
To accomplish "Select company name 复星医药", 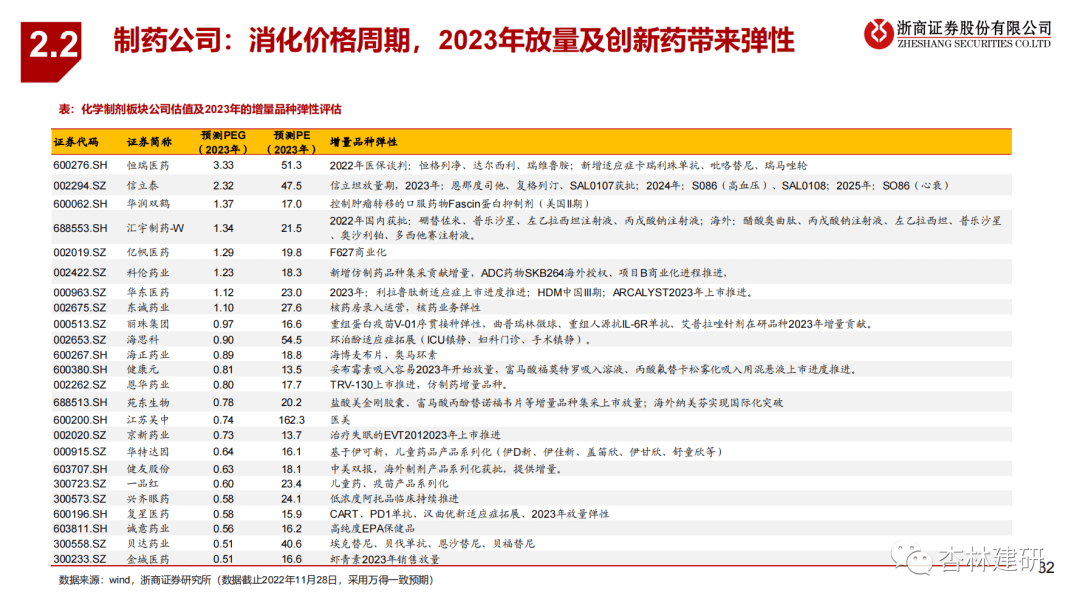I will [x=147, y=514].
